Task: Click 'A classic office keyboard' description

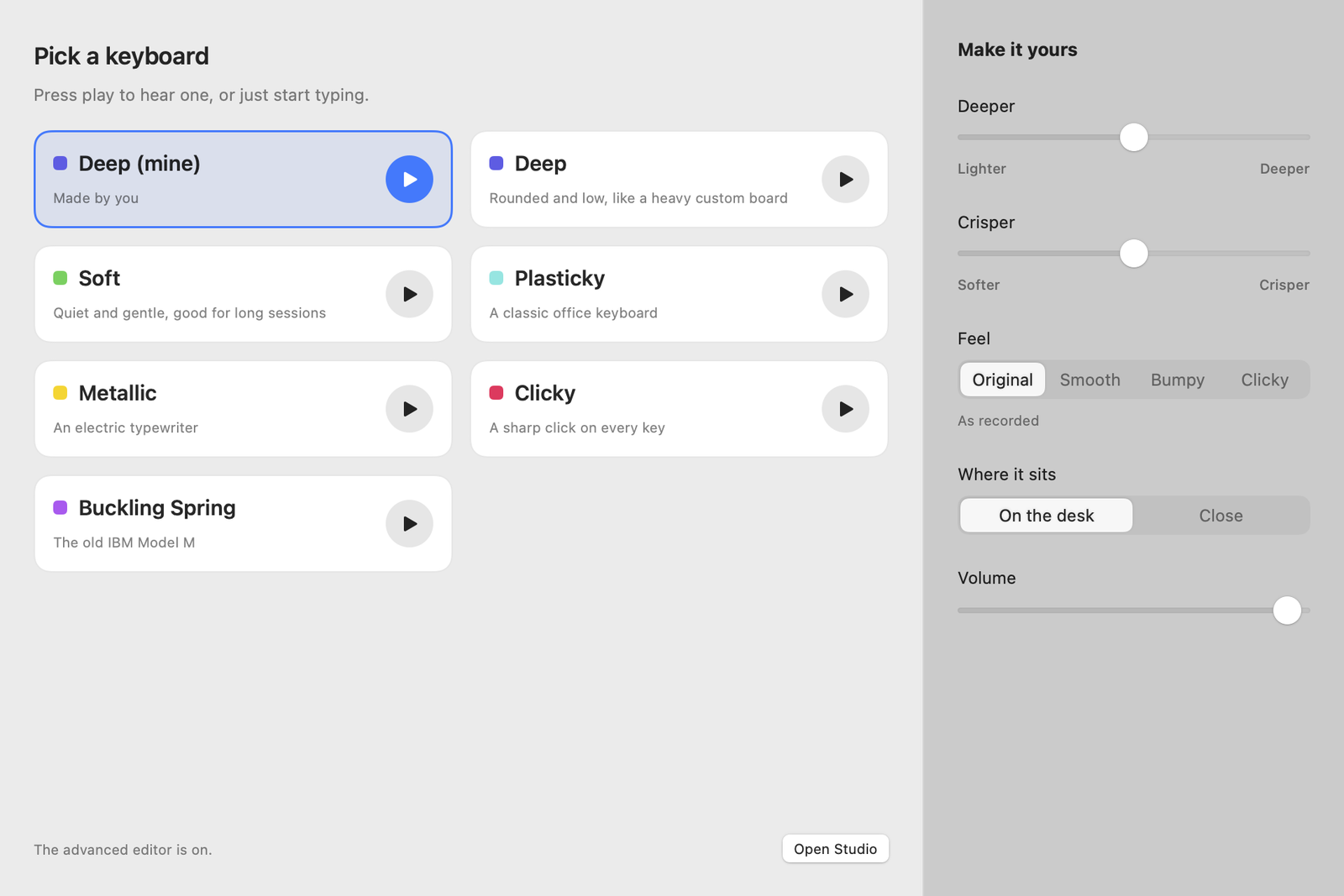Action: pyautogui.click(x=574, y=313)
